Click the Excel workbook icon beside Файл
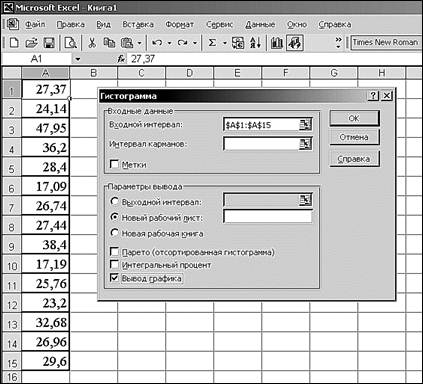The width and height of the screenshot is (423, 384). tap(13, 24)
